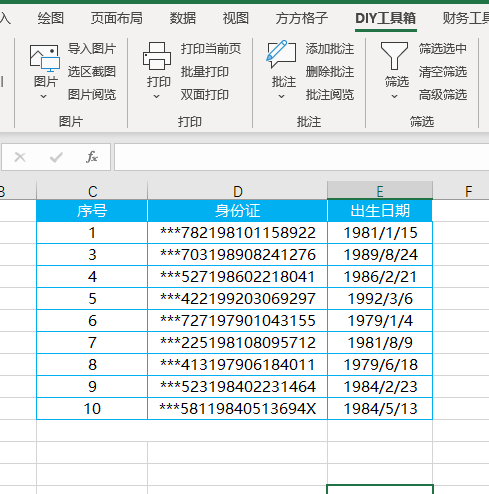Select column D header
The image size is (489, 494).
(237, 191)
